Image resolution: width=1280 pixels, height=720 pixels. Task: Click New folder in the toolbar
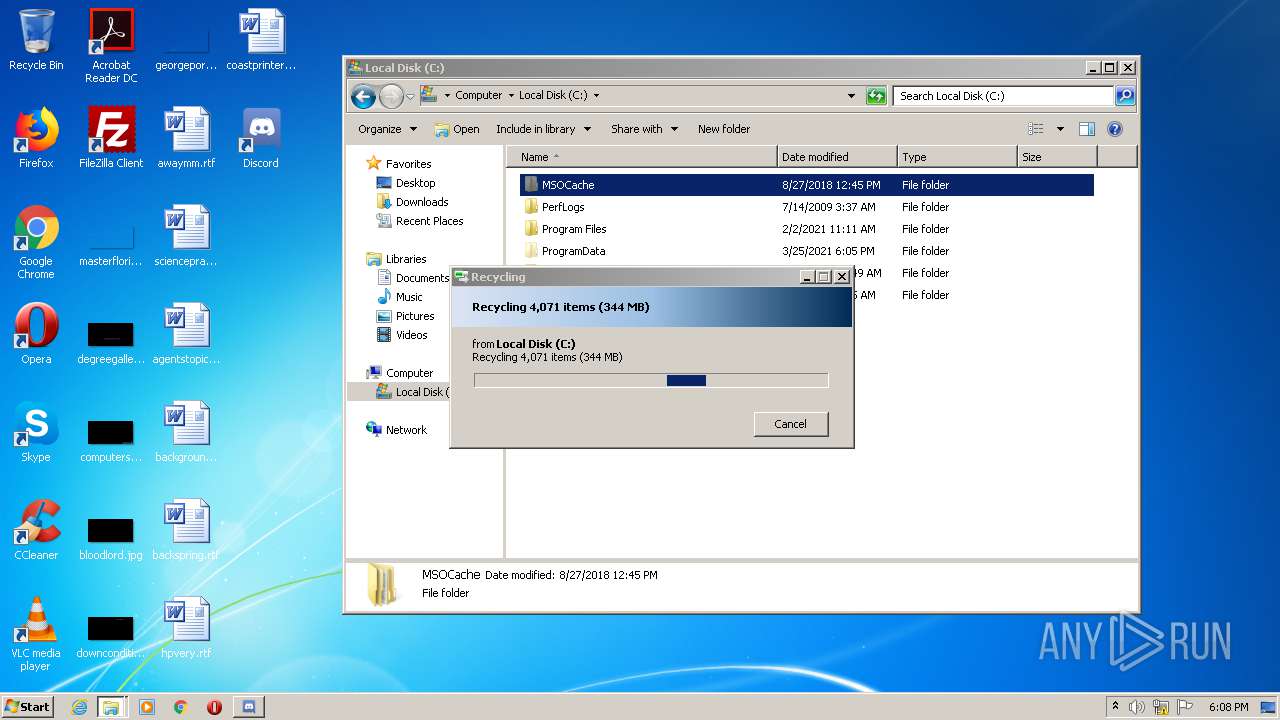click(x=724, y=129)
